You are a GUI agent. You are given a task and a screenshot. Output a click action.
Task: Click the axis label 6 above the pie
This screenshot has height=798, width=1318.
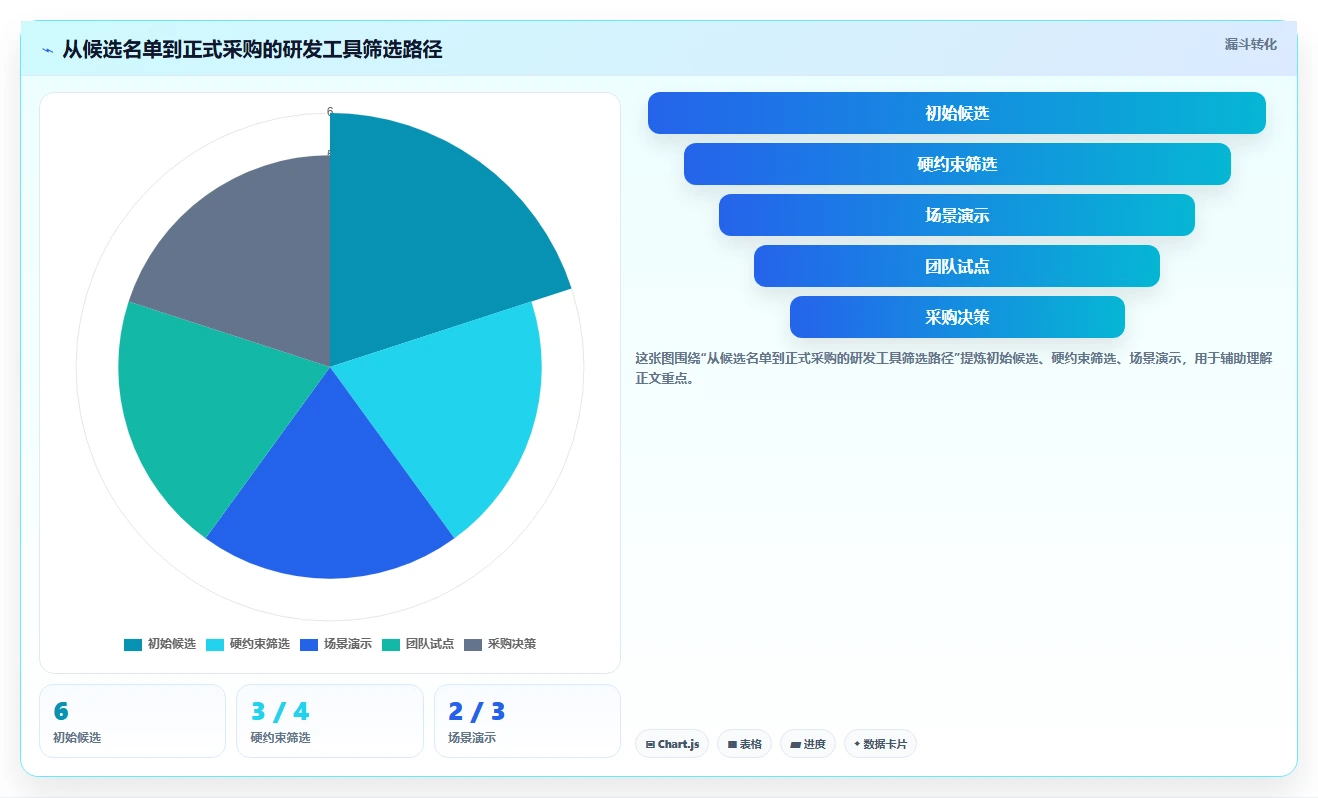click(330, 112)
